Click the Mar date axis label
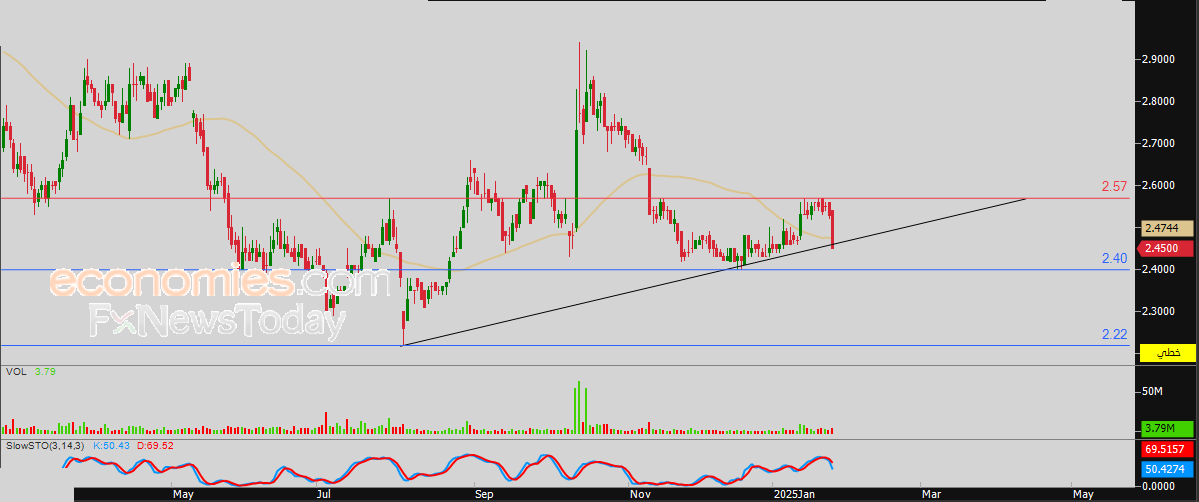This screenshot has height=502, width=1199. 931,495
